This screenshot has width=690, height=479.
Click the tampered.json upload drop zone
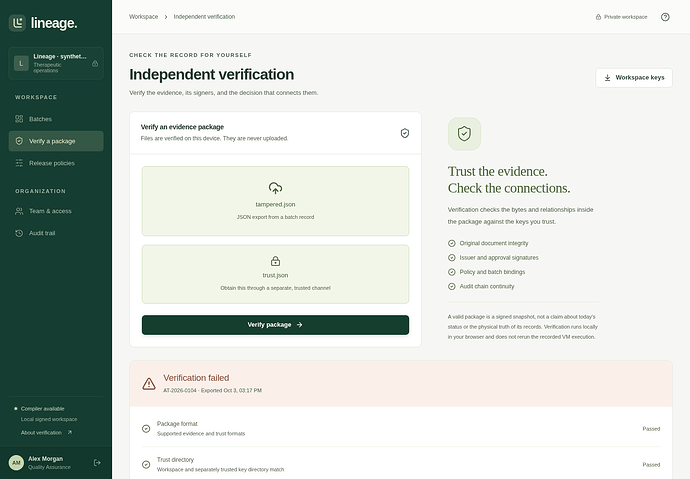point(275,201)
